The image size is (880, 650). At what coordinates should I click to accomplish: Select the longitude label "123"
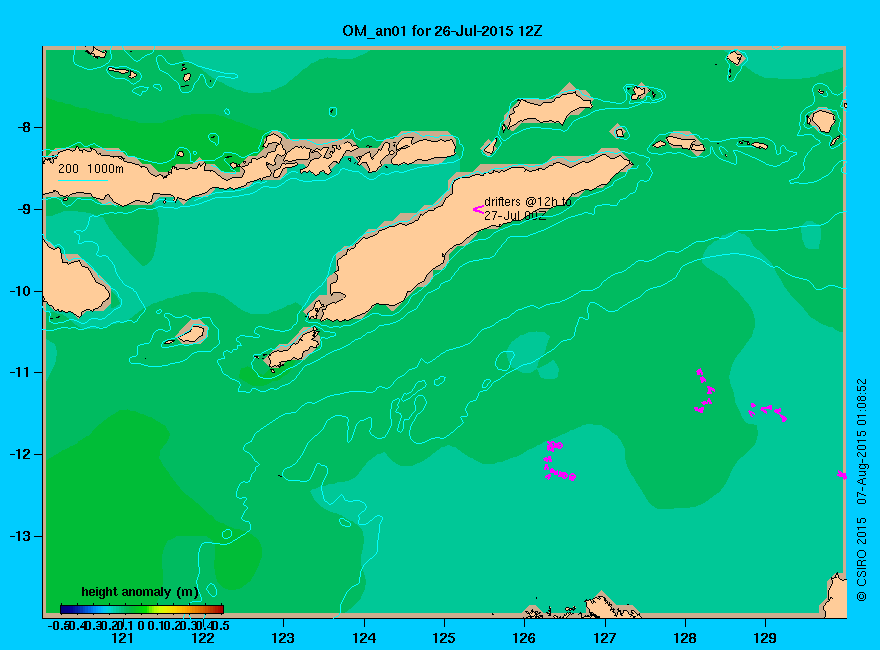click(x=283, y=638)
